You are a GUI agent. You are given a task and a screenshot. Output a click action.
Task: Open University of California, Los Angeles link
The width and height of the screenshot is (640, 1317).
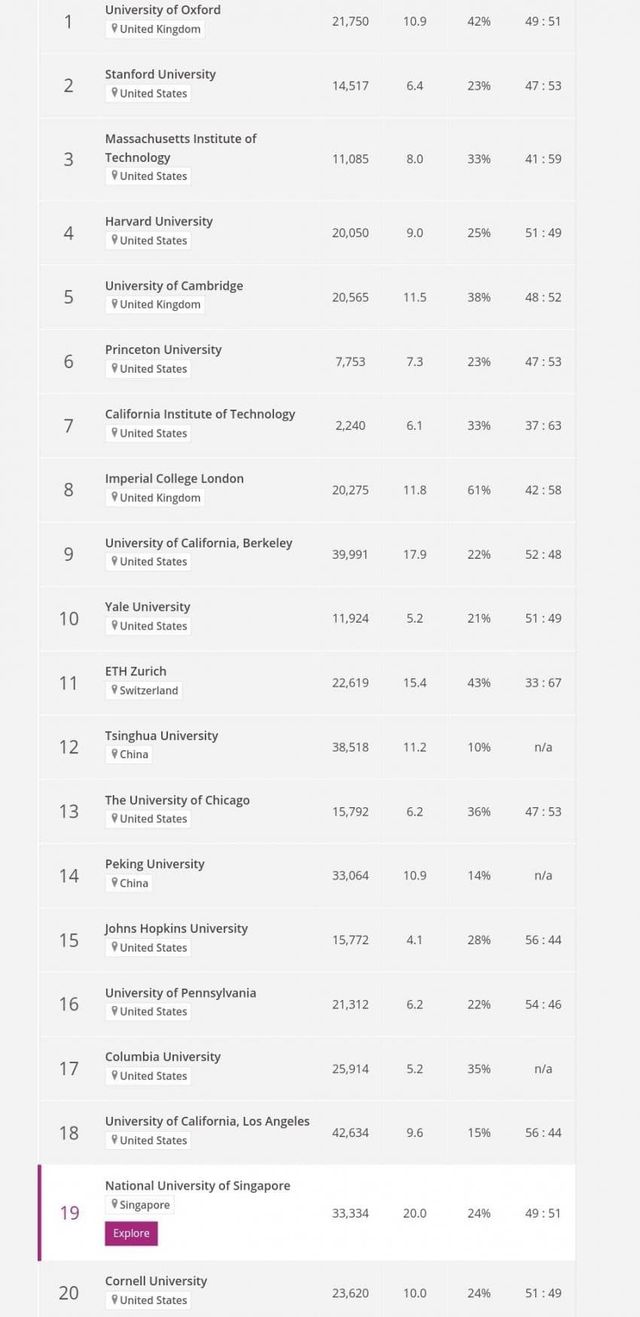click(207, 1121)
